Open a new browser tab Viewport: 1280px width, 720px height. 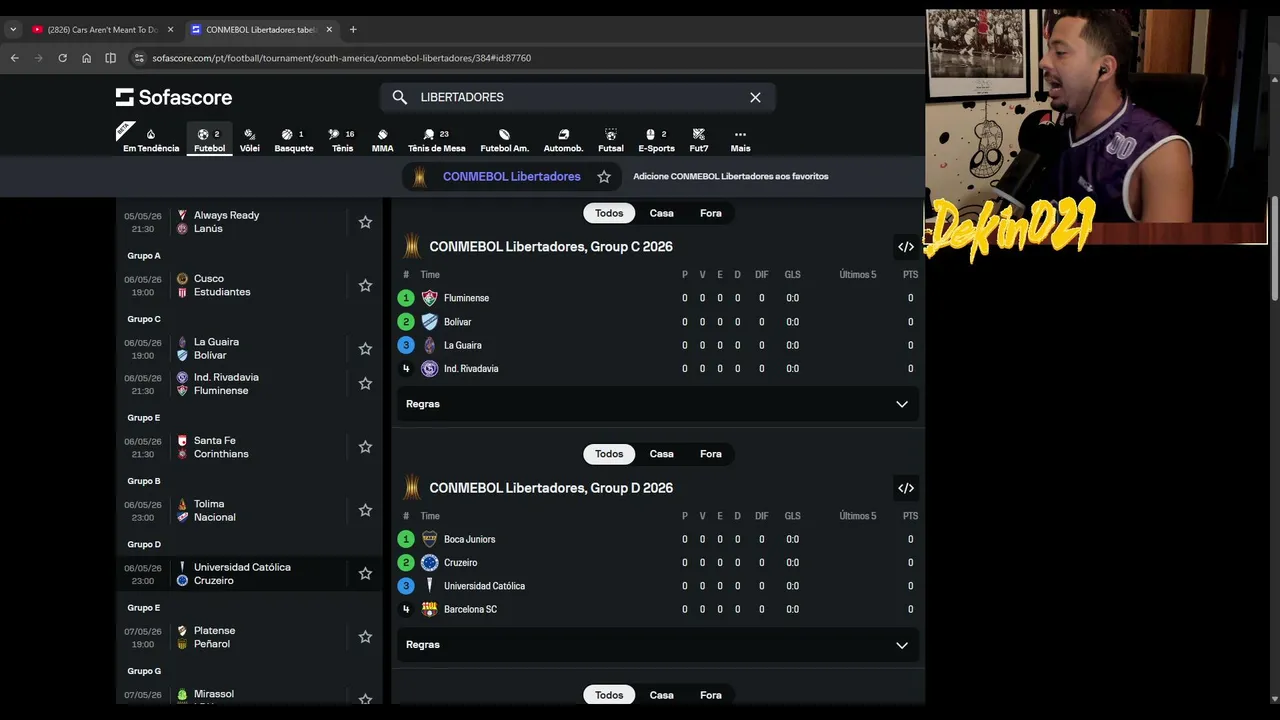pyautogui.click(x=353, y=30)
